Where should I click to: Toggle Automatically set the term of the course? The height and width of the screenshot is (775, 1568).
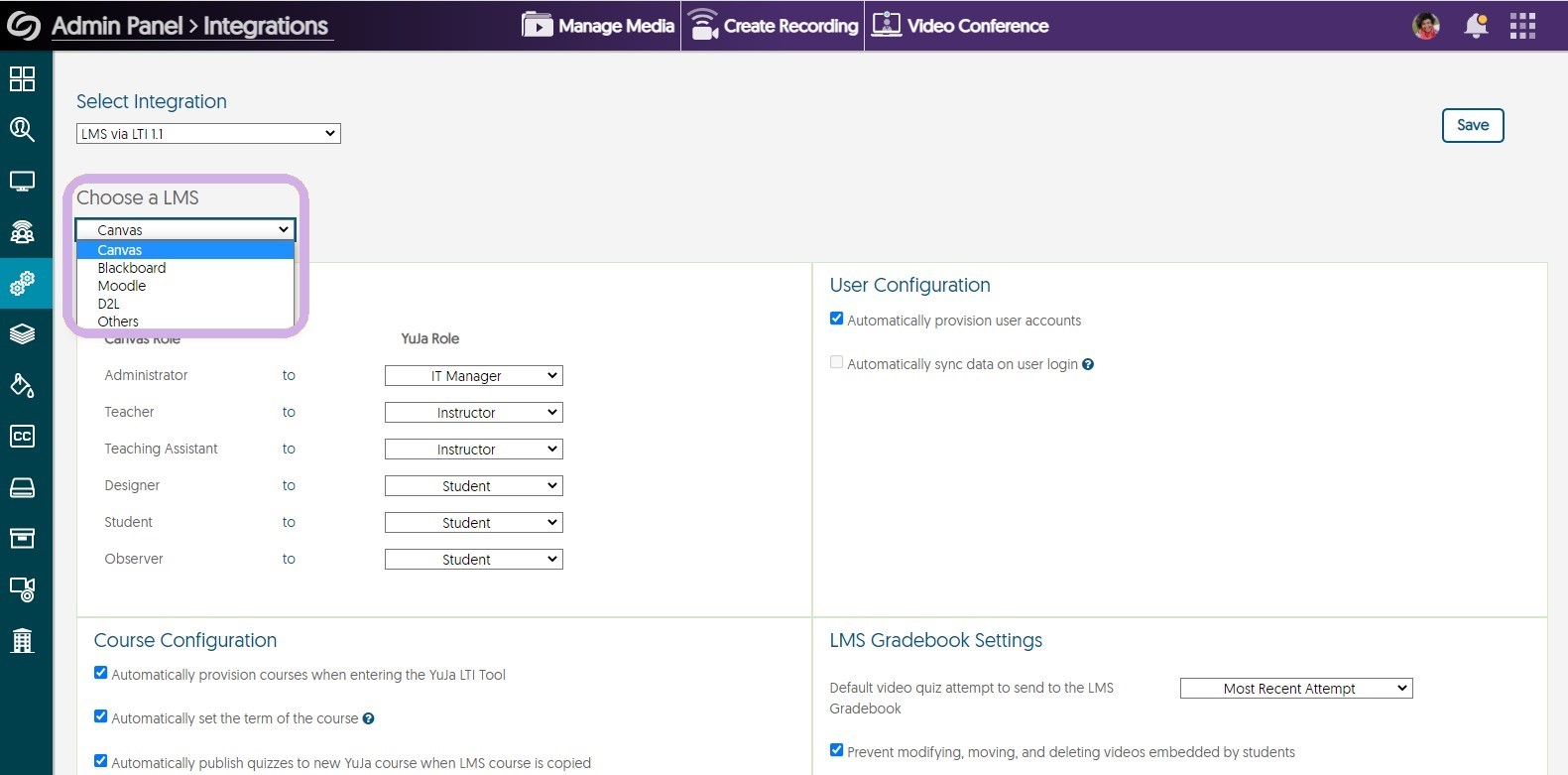click(101, 716)
